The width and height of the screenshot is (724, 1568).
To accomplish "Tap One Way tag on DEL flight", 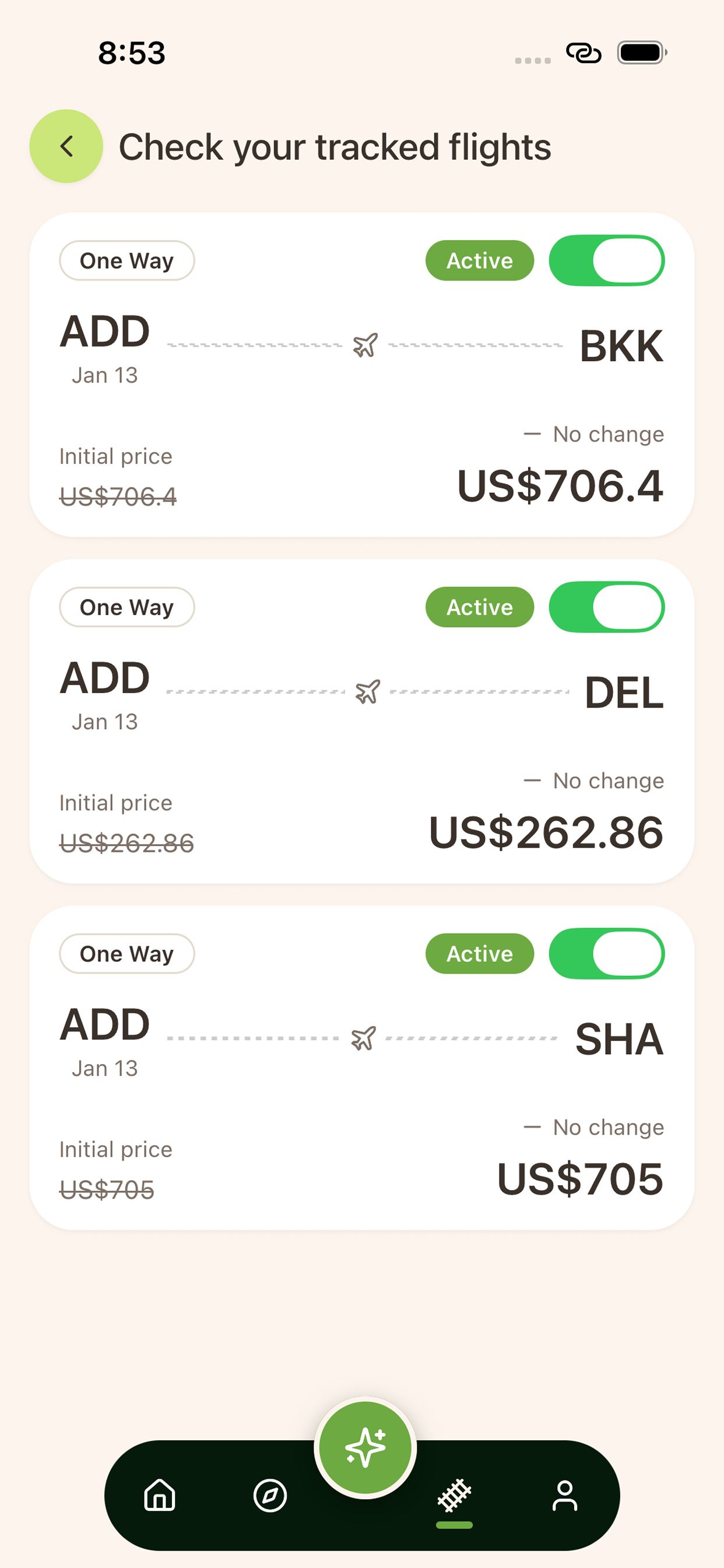I will (126, 607).
